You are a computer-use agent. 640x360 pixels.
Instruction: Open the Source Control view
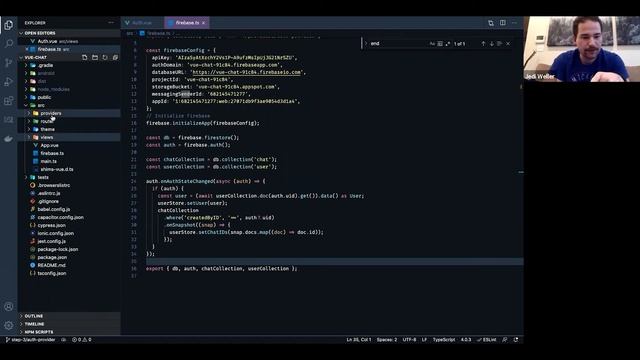click(9, 62)
